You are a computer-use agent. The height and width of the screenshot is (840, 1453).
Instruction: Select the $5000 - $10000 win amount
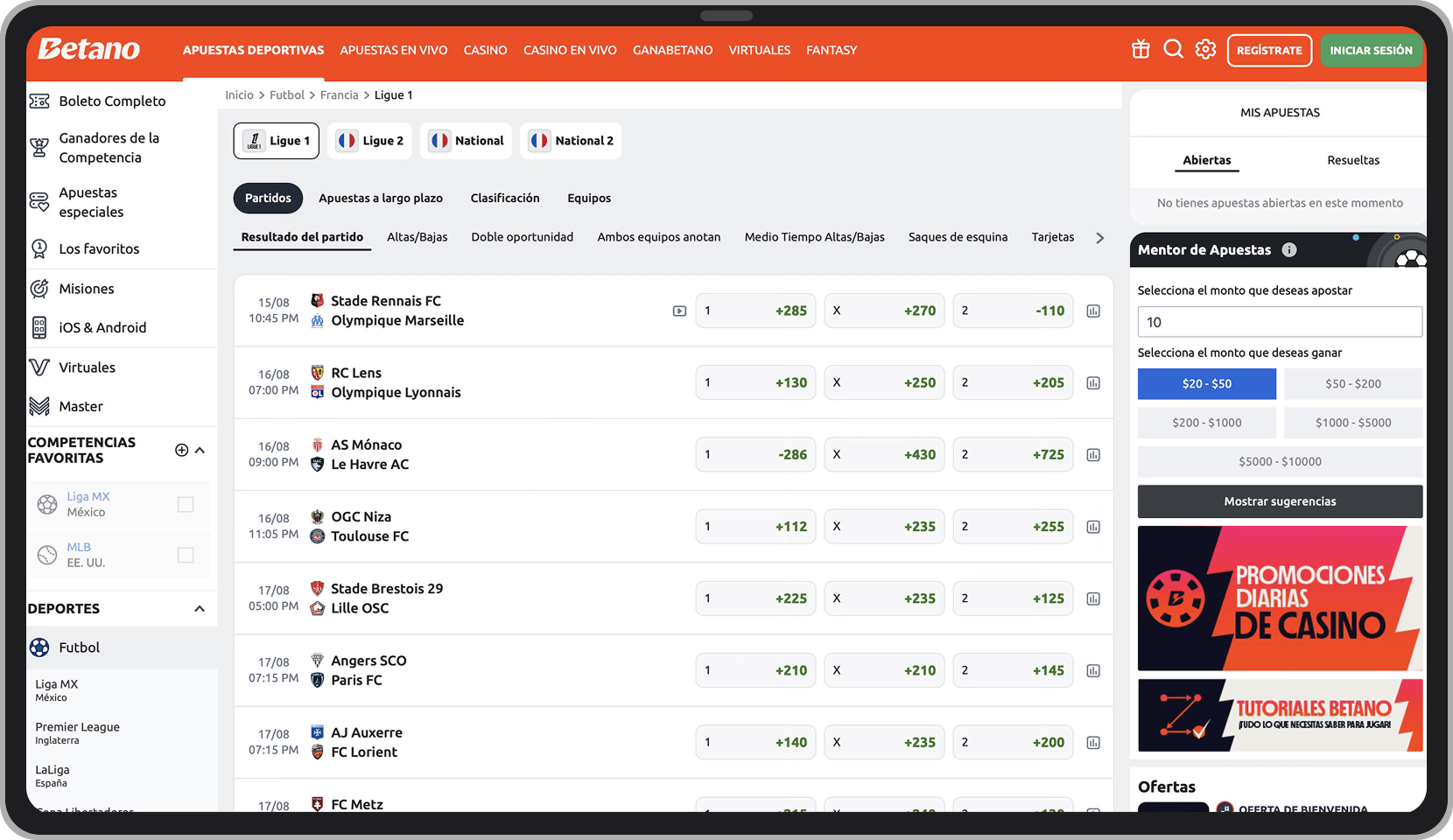pyautogui.click(x=1281, y=462)
